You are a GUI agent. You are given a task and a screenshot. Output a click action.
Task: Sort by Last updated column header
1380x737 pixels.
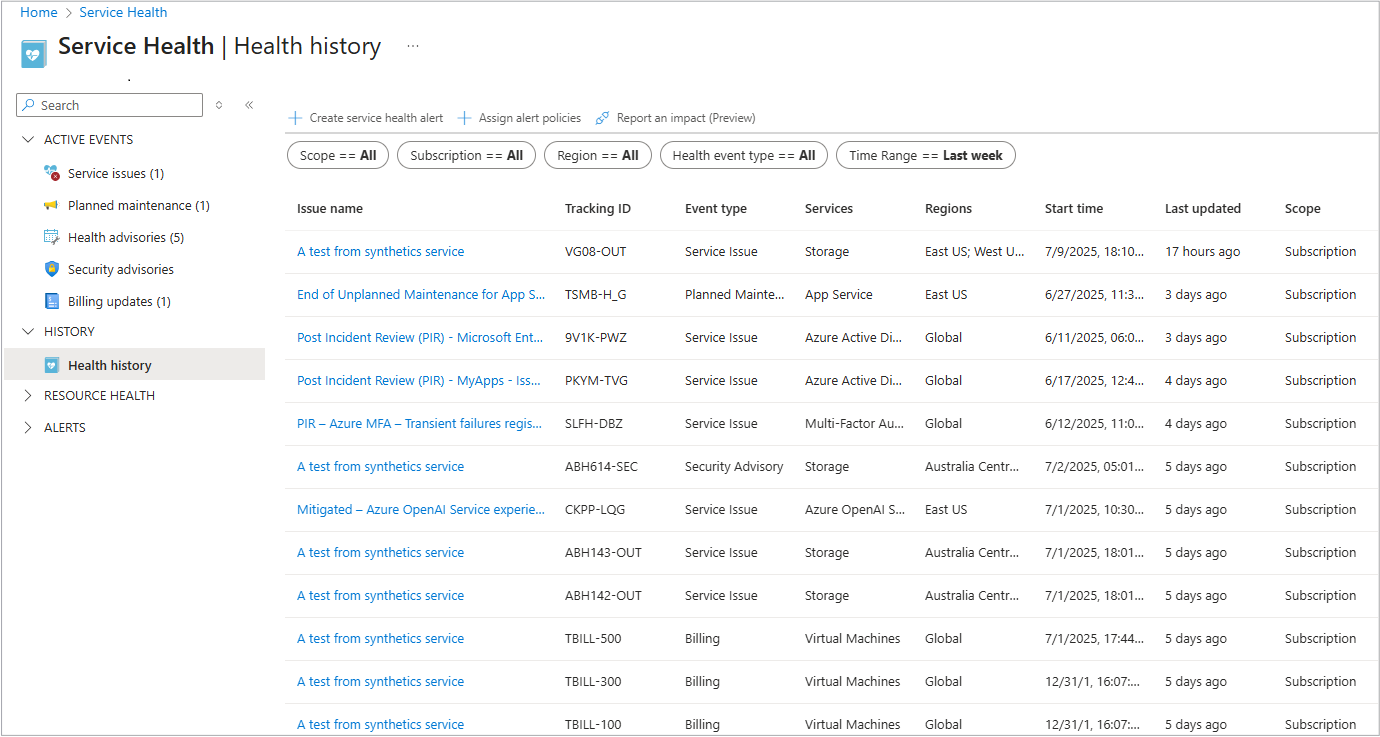click(x=1202, y=208)
